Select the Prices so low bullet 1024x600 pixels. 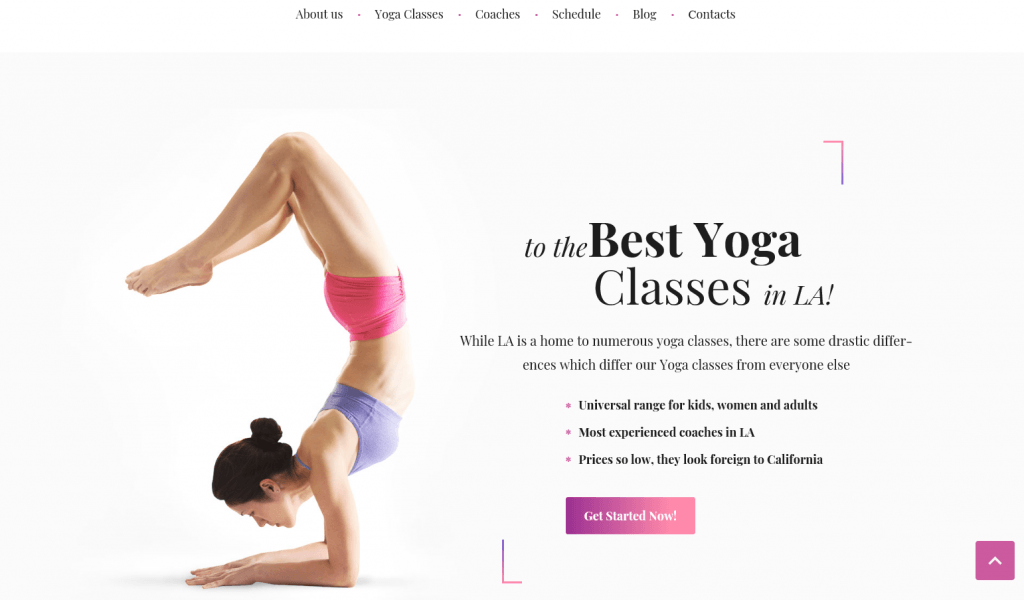coord(700,460)
